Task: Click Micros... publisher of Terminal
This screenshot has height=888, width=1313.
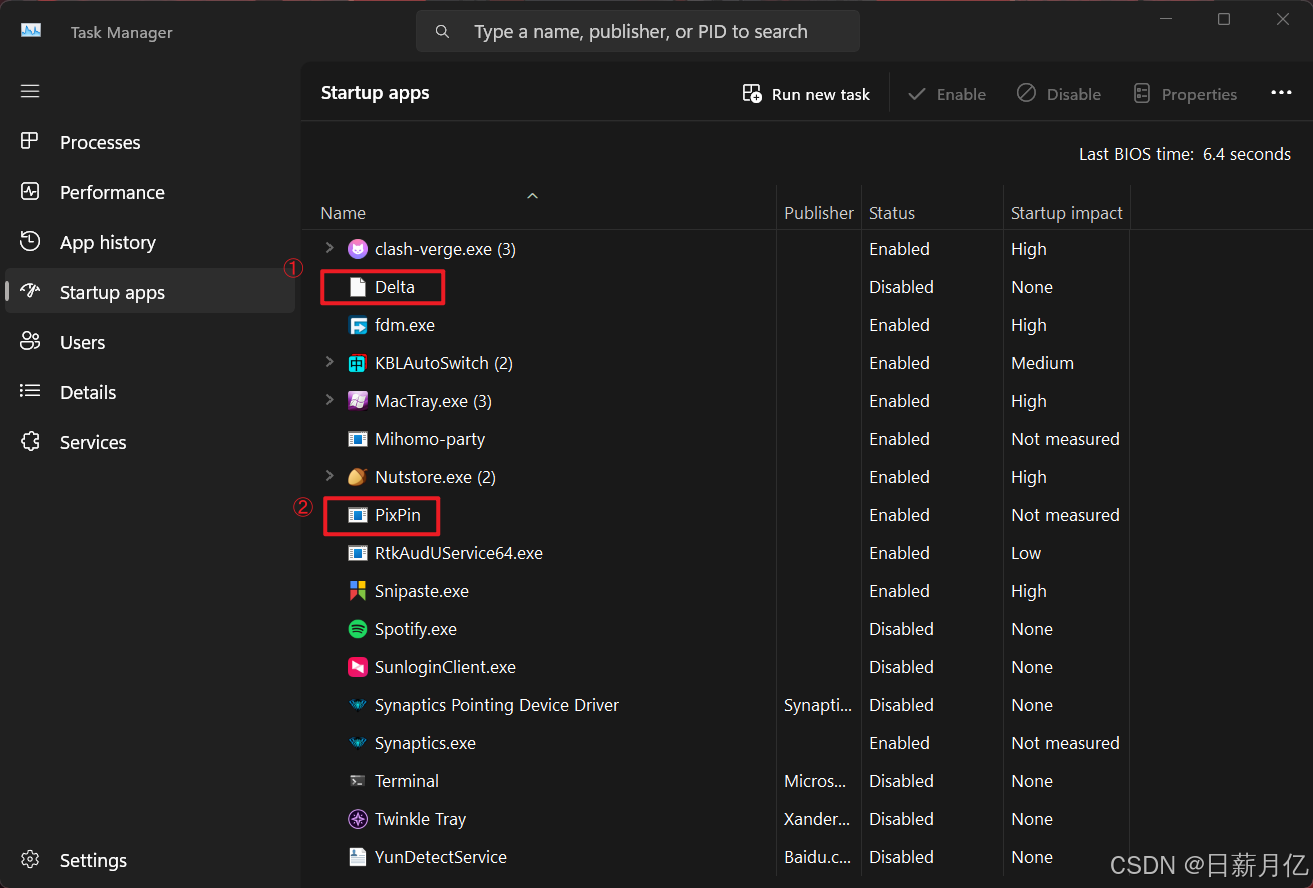Action: (x=815, y=781)
